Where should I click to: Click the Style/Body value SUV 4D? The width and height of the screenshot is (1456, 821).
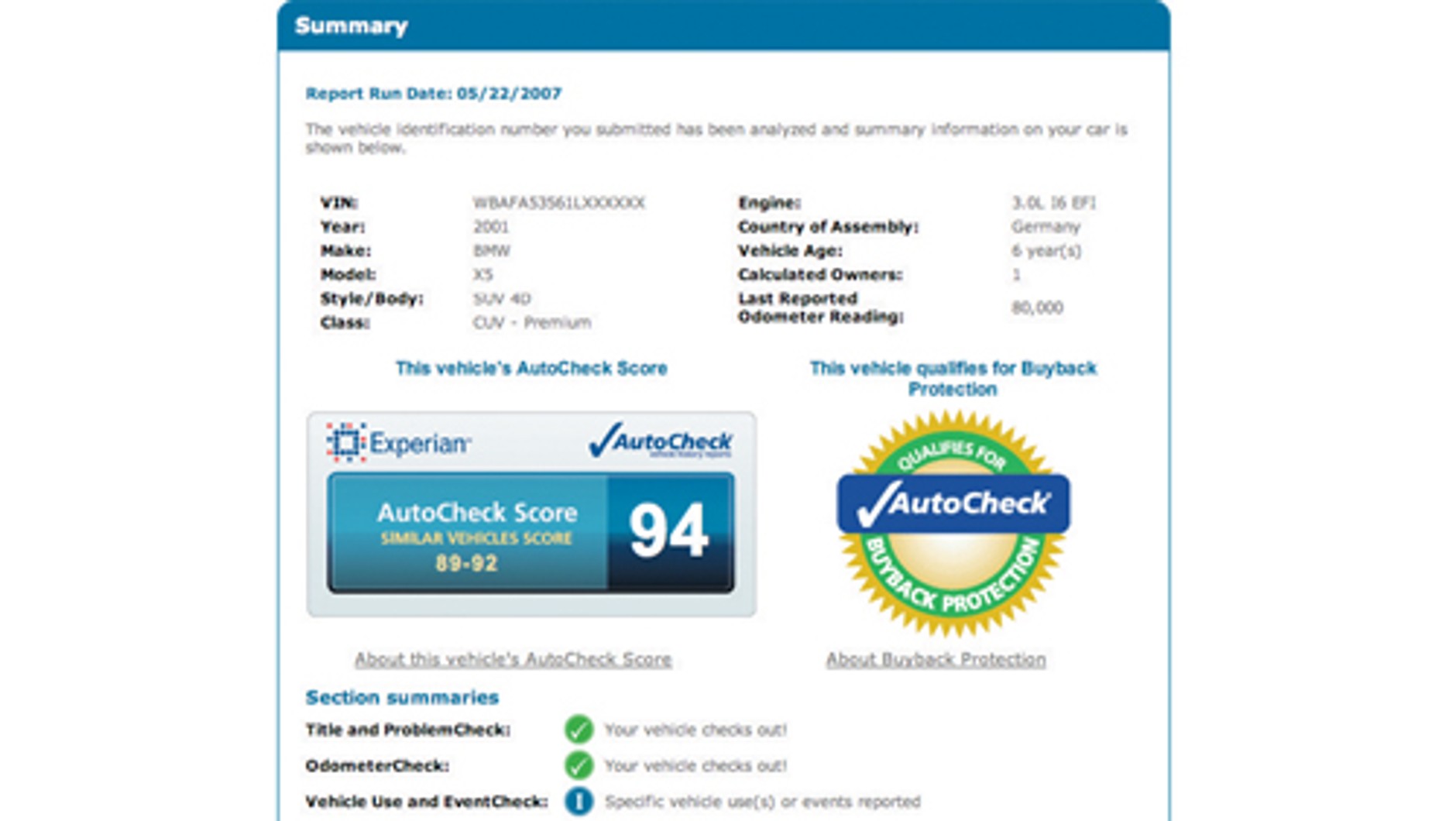[x=502, y=299]
